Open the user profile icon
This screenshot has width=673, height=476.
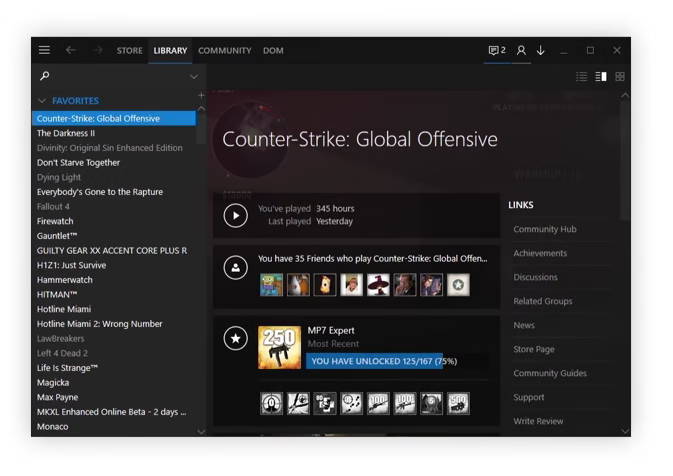[x=521, y=50]
